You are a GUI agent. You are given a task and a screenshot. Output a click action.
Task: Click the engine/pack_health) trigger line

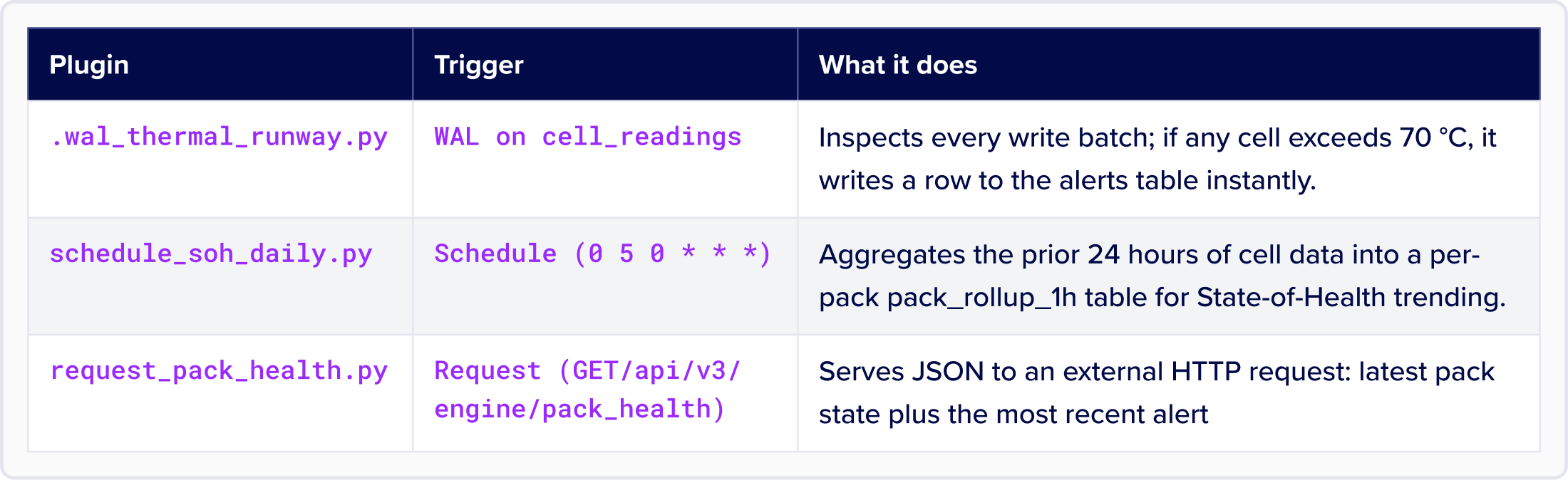[x=580, y=409]
